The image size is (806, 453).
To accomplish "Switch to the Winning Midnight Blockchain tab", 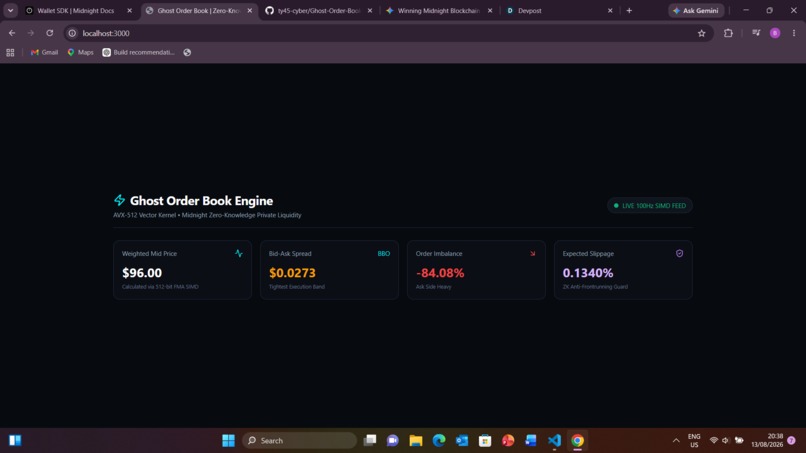I will click(438, 10).
